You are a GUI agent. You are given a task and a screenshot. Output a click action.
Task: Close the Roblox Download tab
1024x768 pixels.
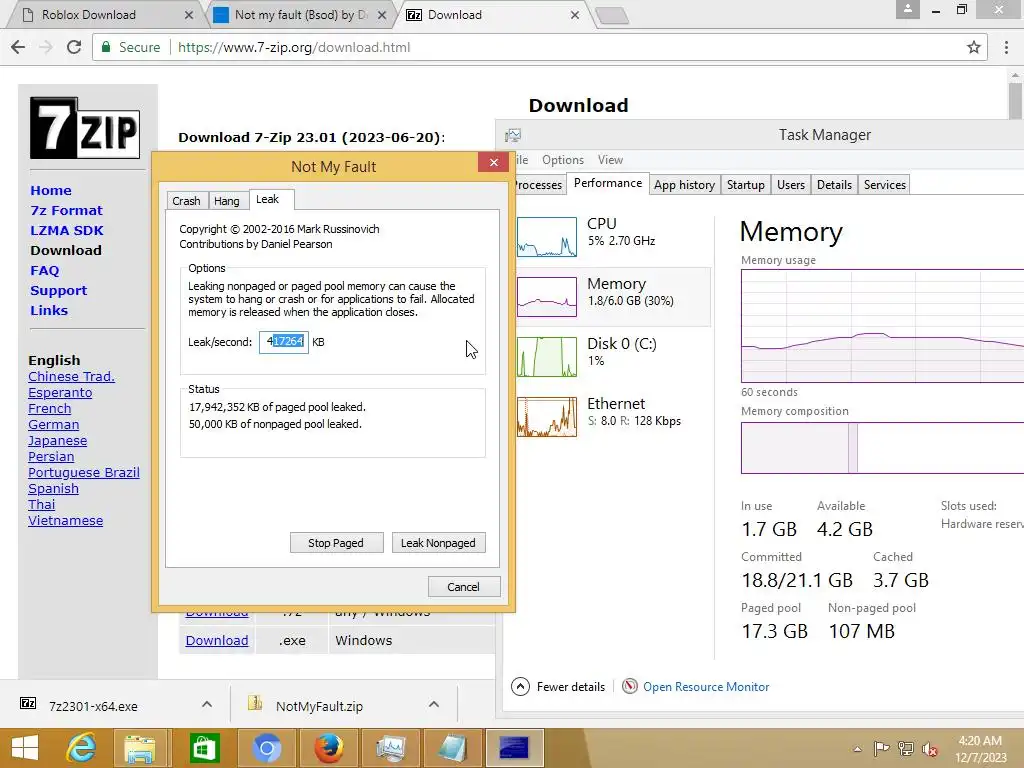189,14
